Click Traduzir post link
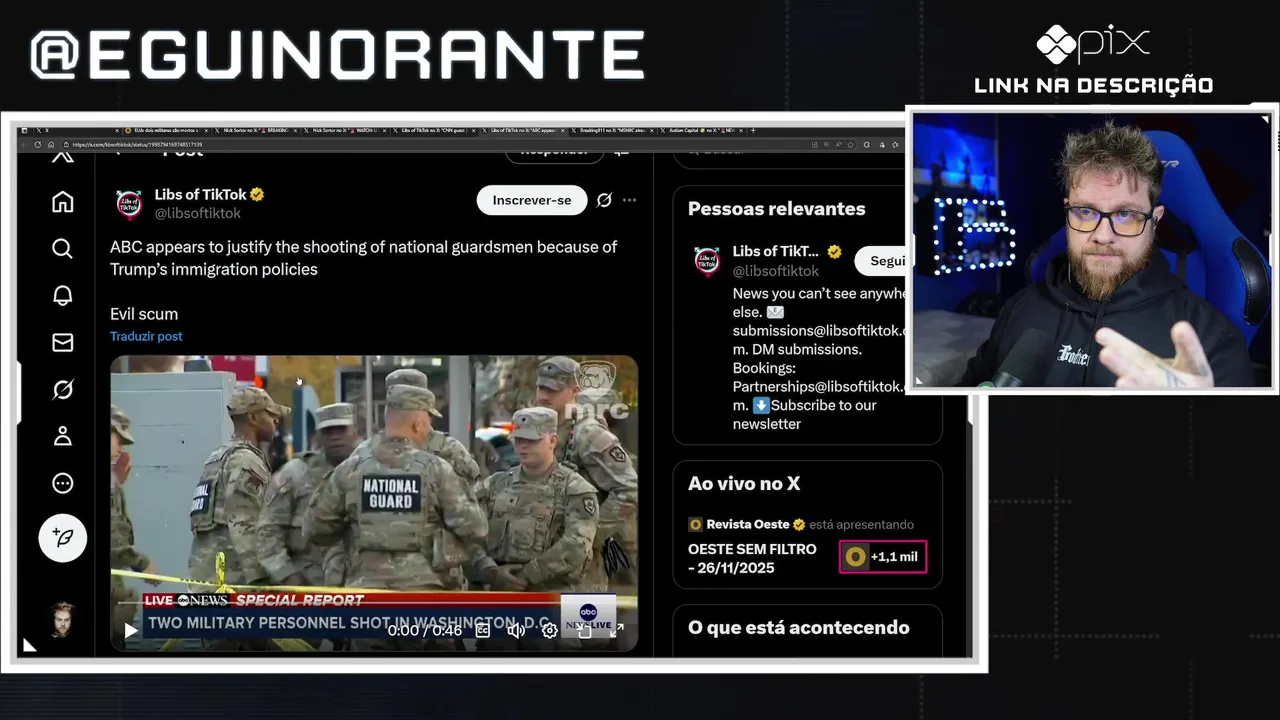This screenshot has width=1280, height=720. click(146, 336)
